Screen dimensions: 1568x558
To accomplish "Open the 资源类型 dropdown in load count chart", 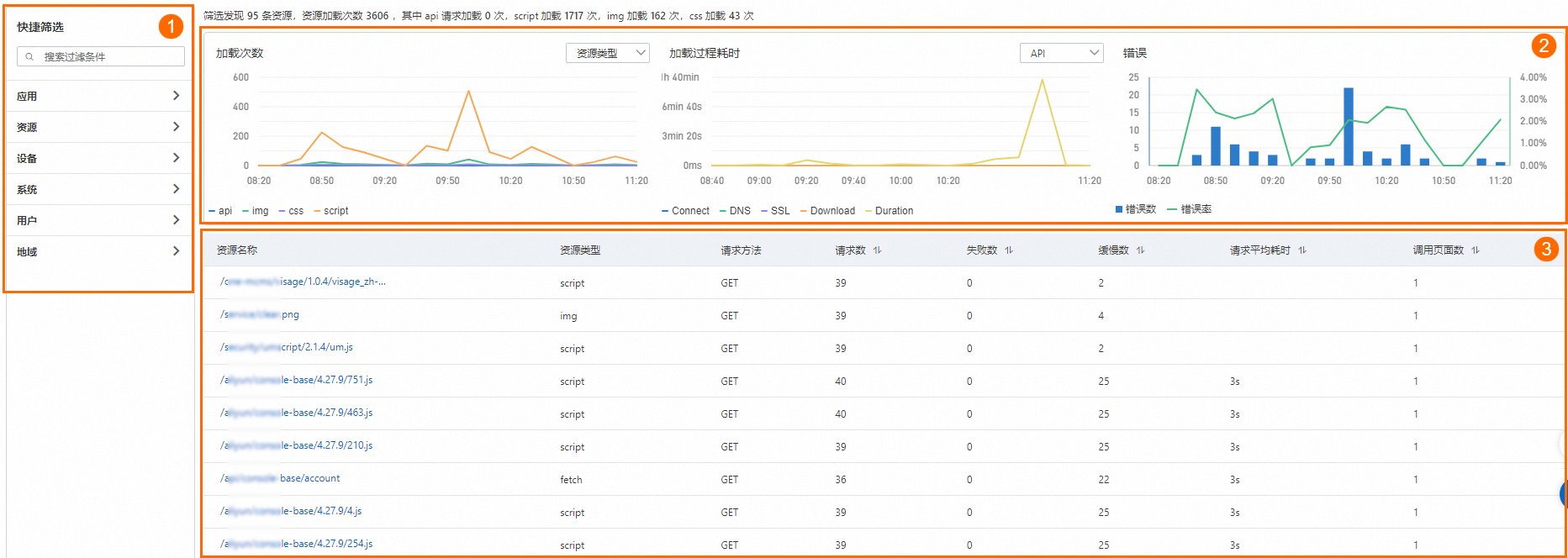I will point(608,53).
